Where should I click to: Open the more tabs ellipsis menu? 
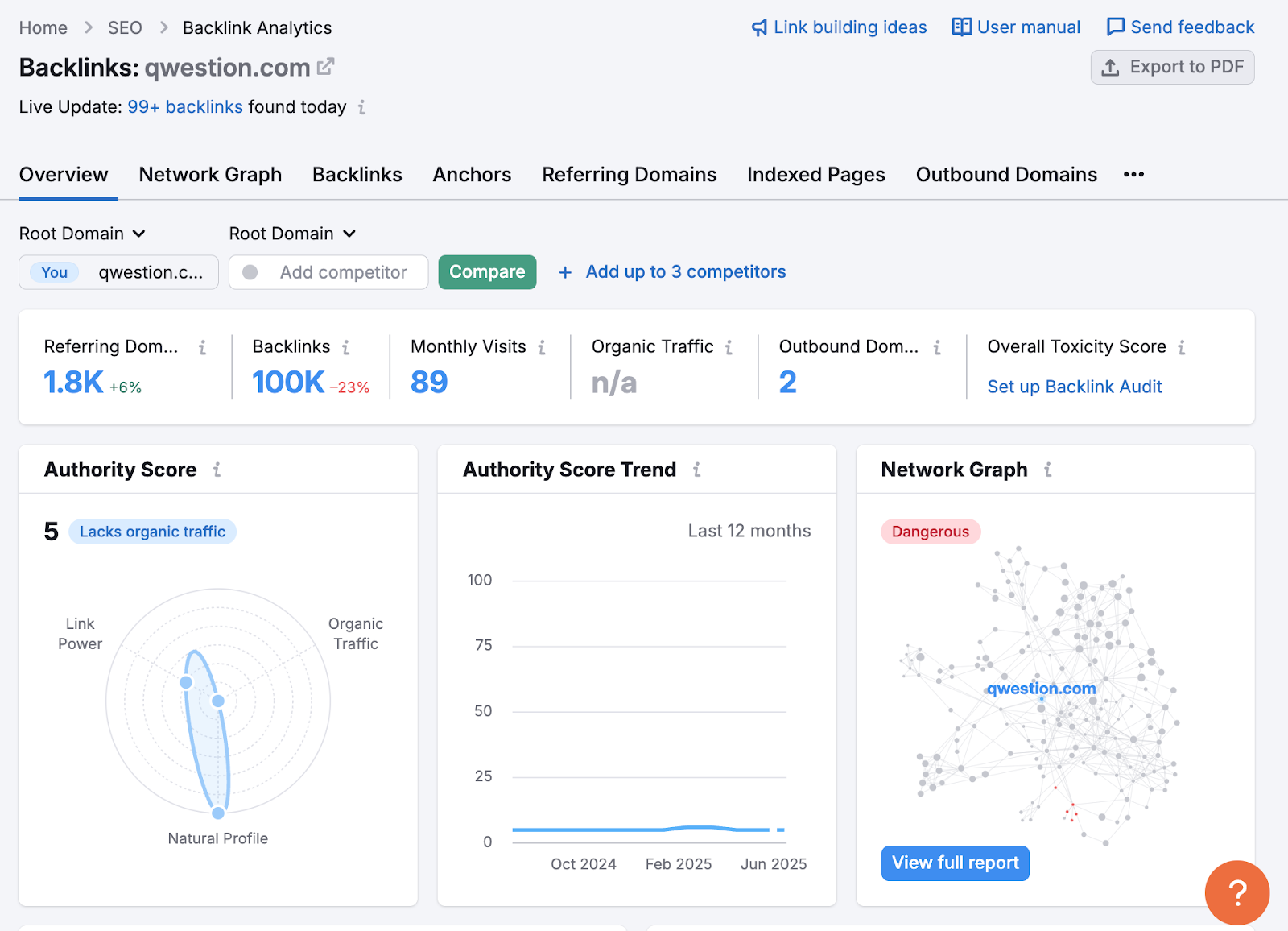tap(1133, 175)
